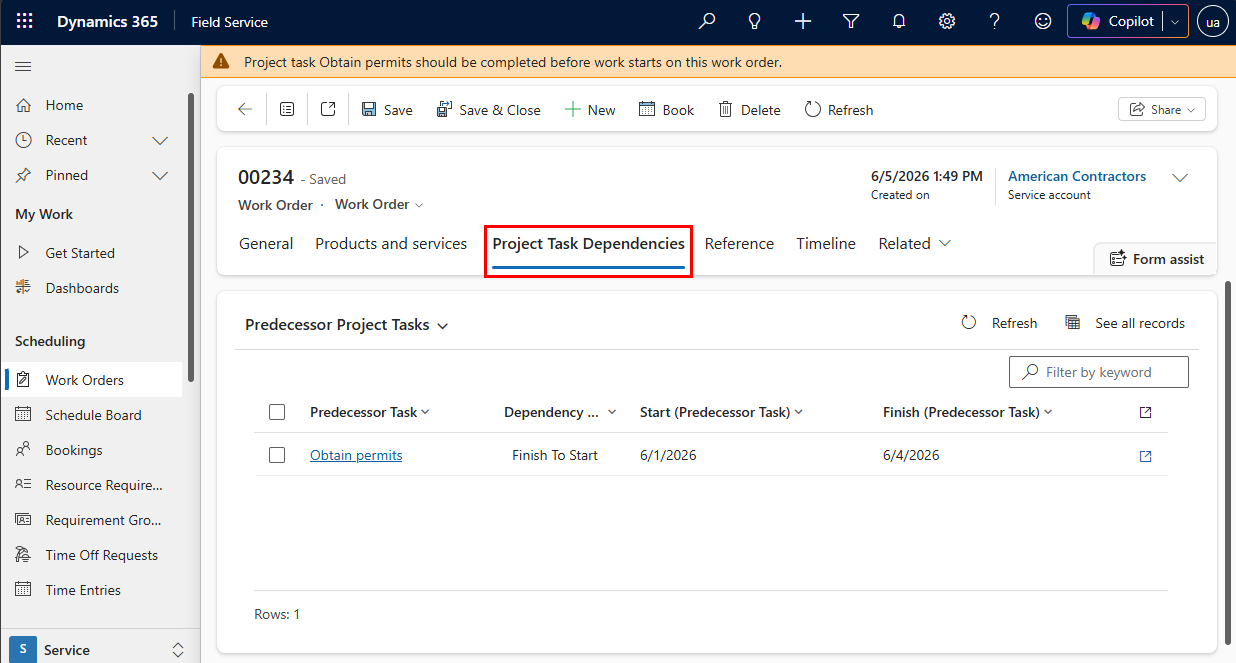The width and height of the screenshot is (1236, 663).
Task: Open the lightbulb assistant icon
Action: pos(755,21)
